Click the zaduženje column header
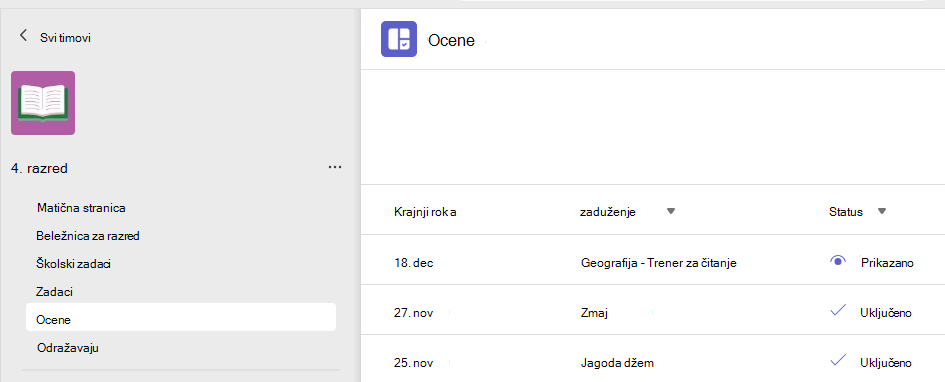 pyautogui.click(x=608, y=212)
